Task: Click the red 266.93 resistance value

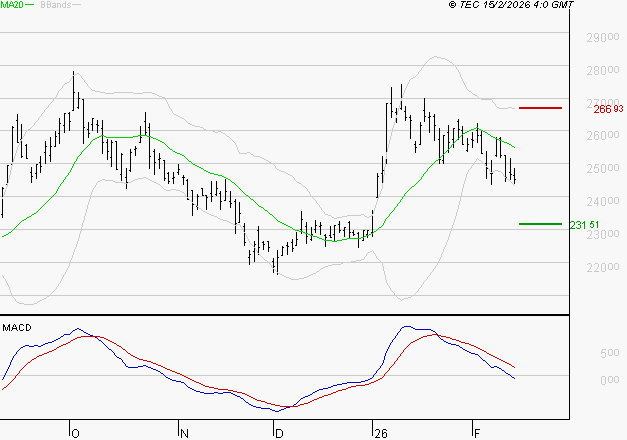Action: pyautogui.click(x=608, y=109)
